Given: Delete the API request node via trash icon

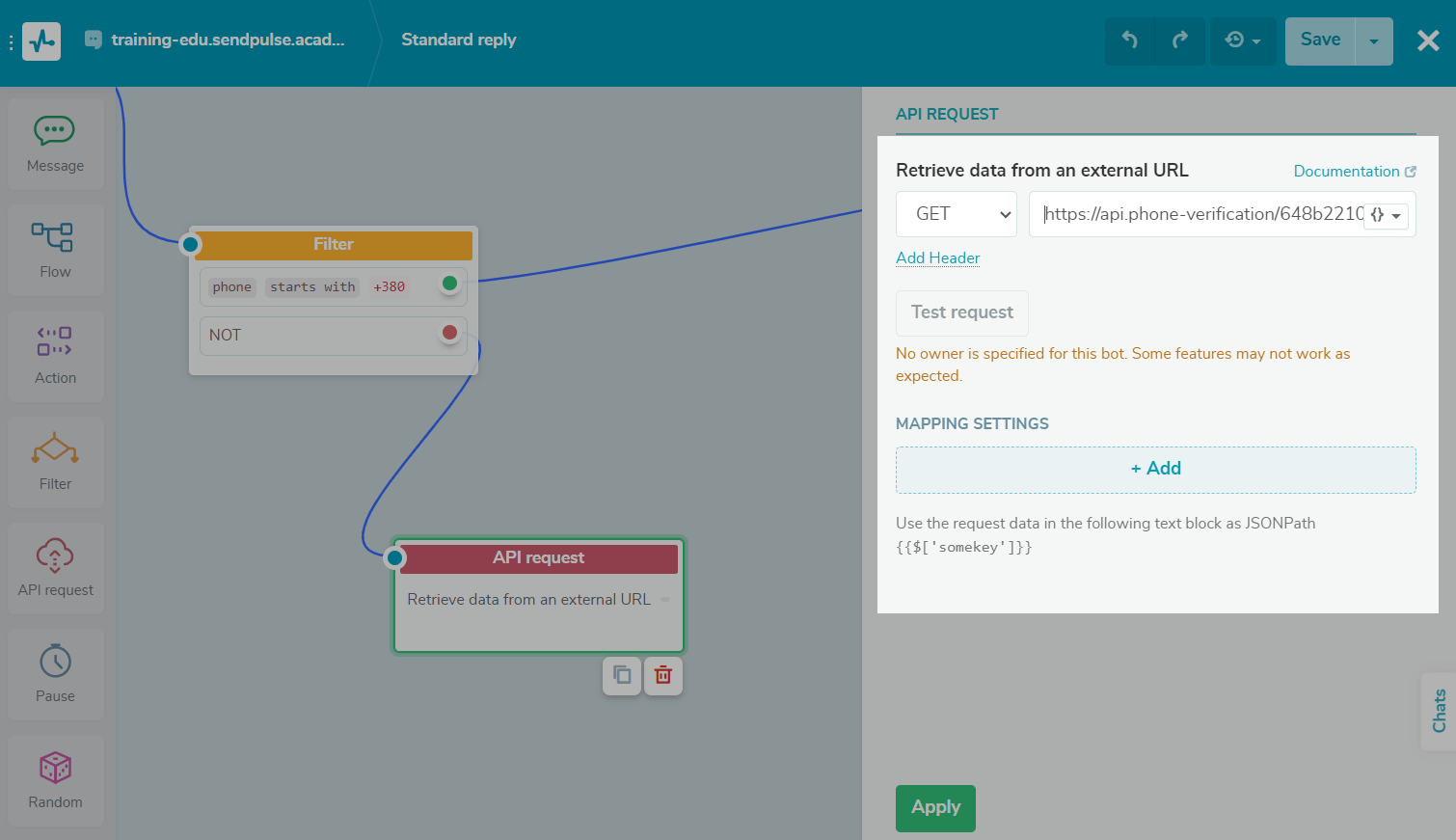Looking at the screenshot, I should [663, 675].
